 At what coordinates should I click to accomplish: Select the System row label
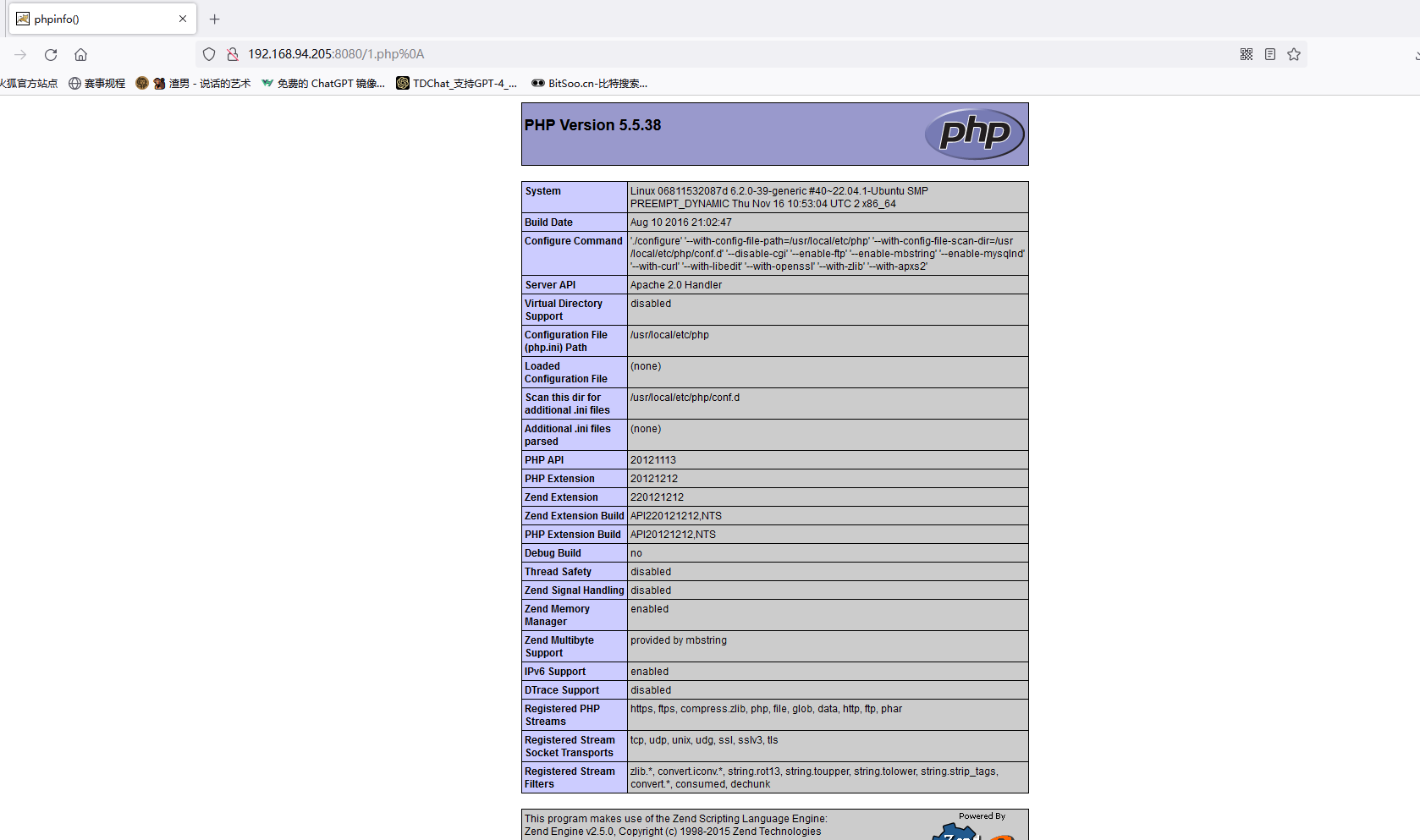click(542, 191)
